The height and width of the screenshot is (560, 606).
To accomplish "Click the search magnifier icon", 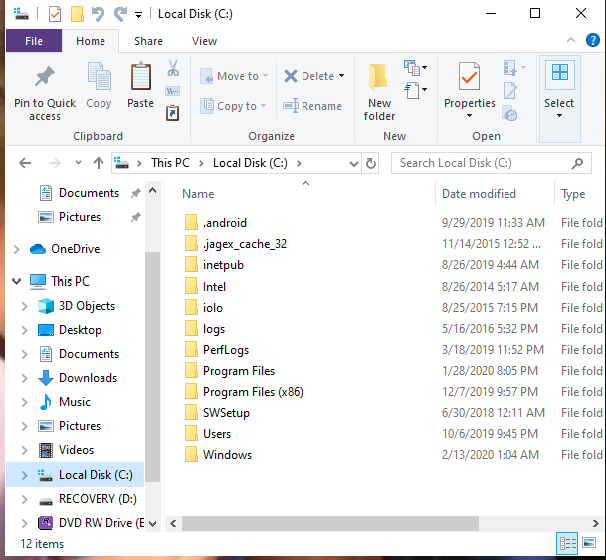I will (577, 163).
